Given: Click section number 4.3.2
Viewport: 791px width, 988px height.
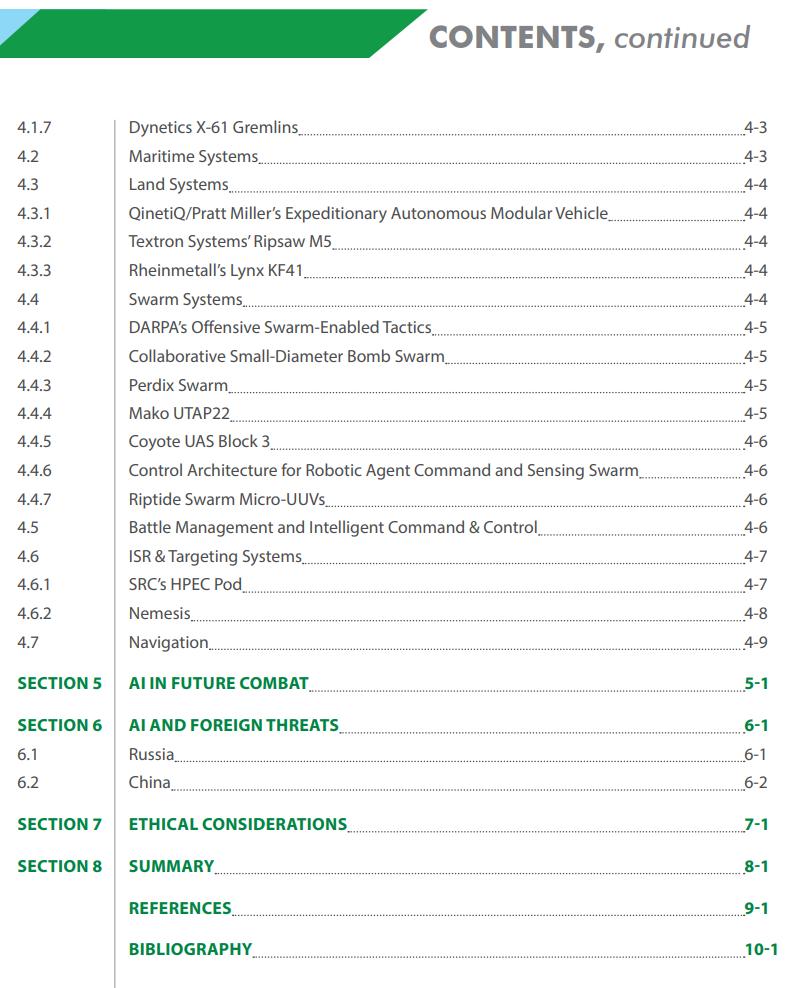Looking at the screenshot, I should point(34,242).
